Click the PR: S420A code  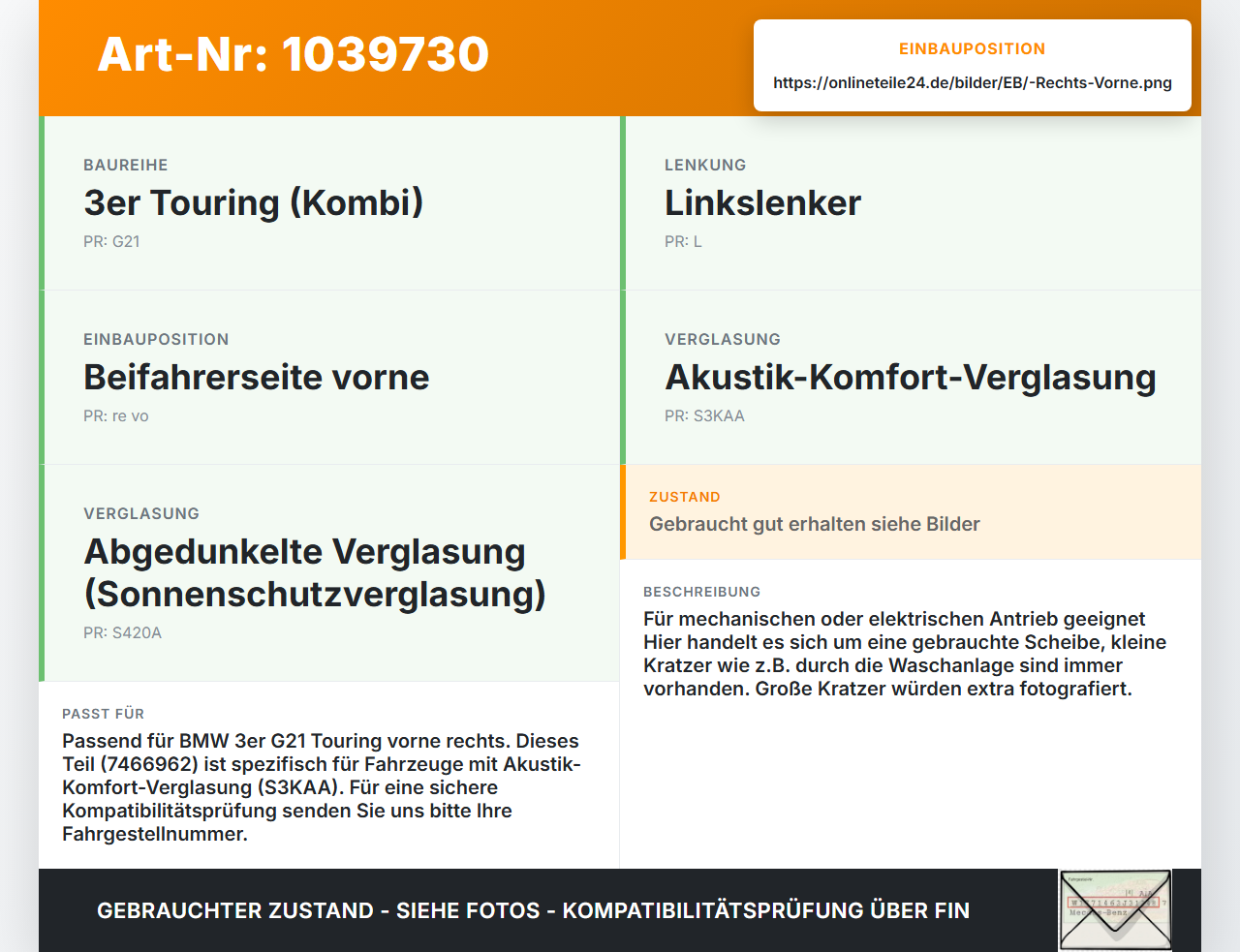click(x=122, y=632)
